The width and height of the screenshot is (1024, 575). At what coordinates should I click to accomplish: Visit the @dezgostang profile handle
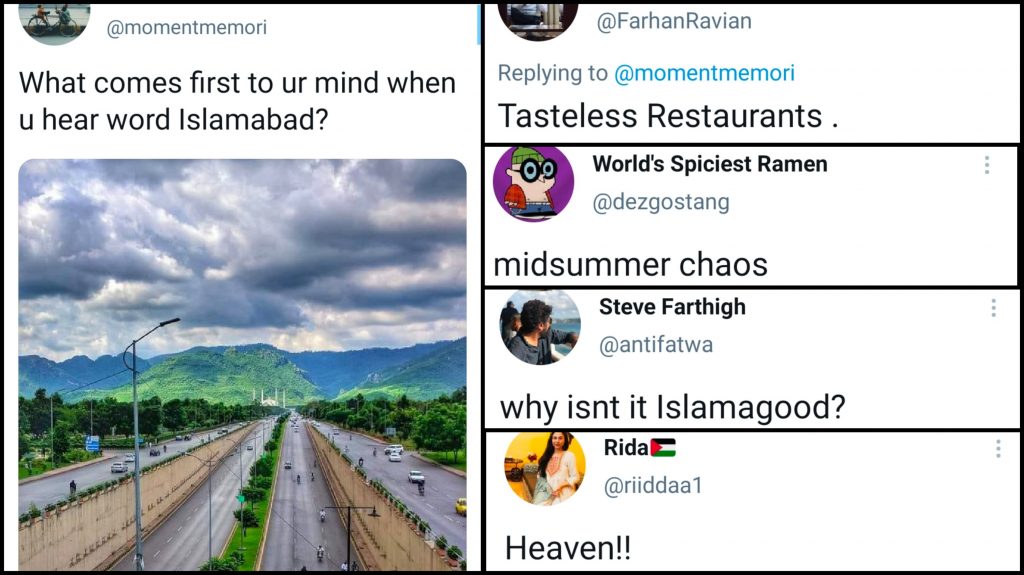pyautogui.click(x=661, y=202)
